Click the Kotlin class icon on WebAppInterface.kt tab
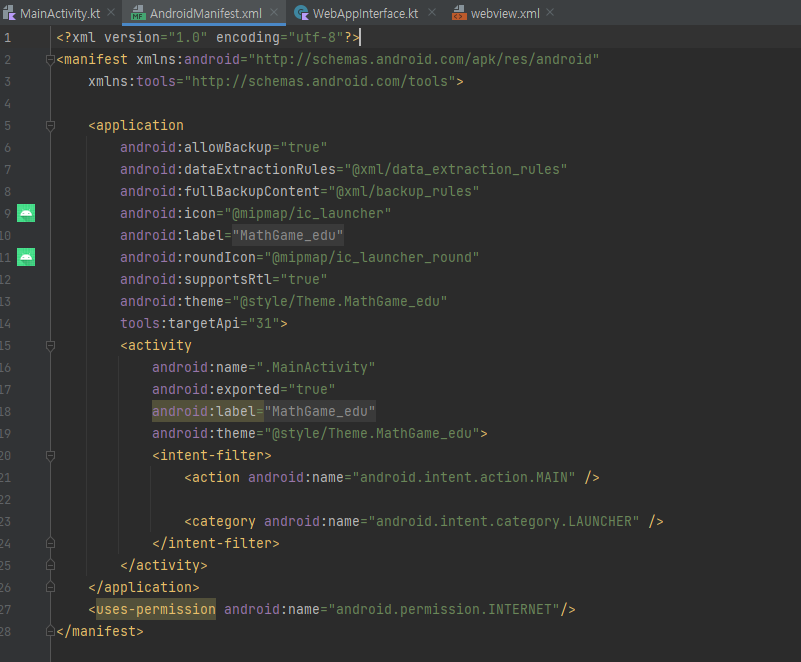 (301, 13)
